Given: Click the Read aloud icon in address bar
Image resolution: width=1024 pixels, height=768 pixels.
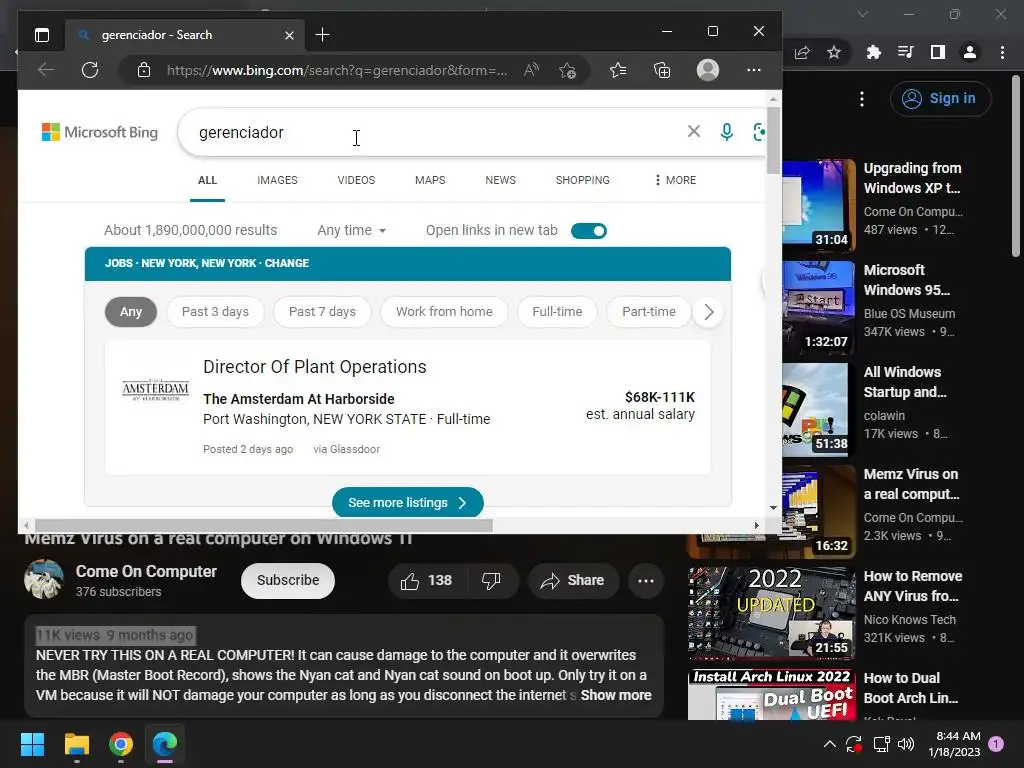Looking at the screenshot, I should (x=531, y=70).
